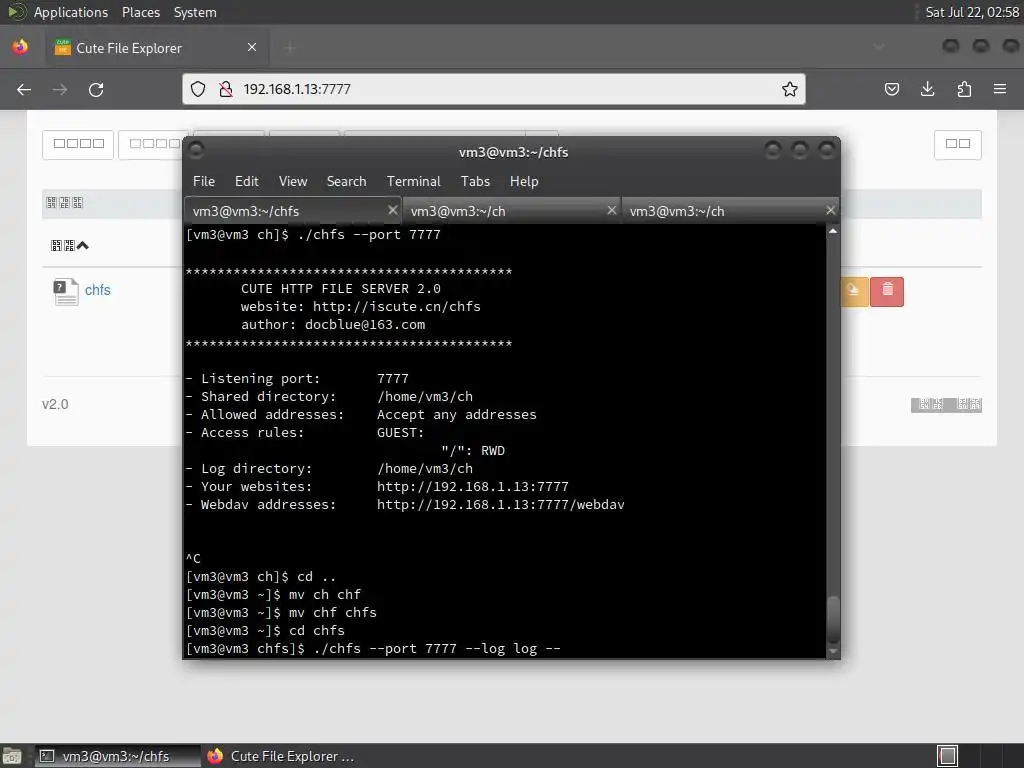Click terminal scrollbar down arrow
1024x768 pixels.
[x=833, y=651]
